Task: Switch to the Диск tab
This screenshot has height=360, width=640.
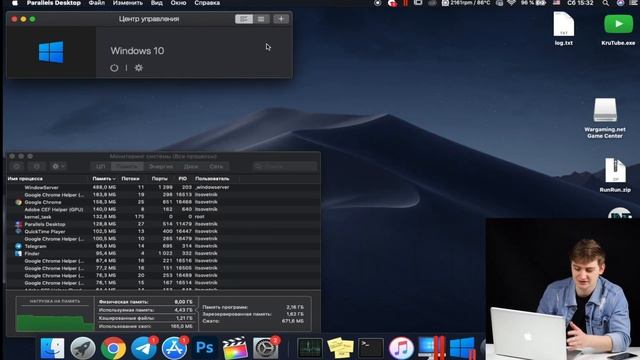Action: pyautogui.click(x=191, y=166)
